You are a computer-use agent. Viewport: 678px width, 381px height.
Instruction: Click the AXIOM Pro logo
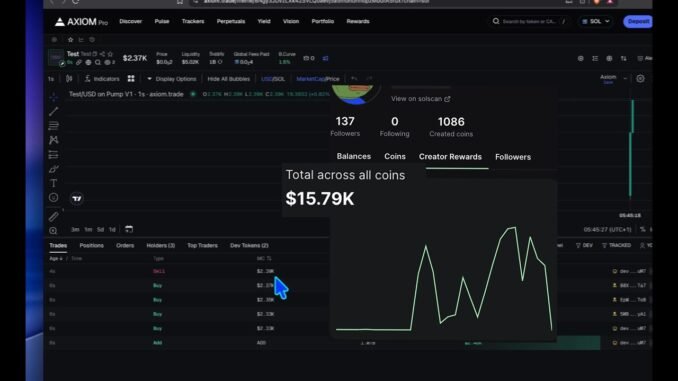(x=81, y=22)
